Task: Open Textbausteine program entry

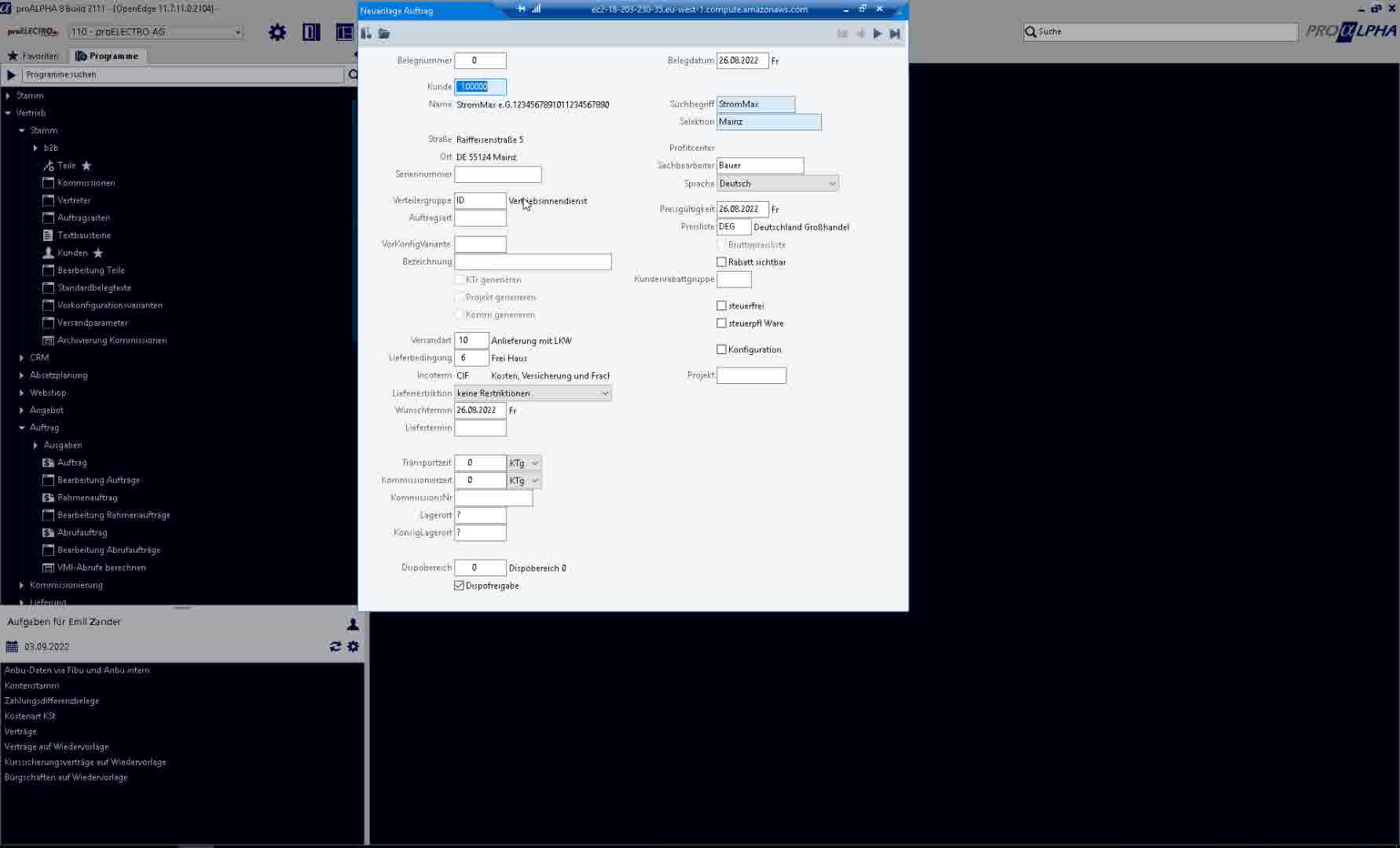Action: [84, 236]
